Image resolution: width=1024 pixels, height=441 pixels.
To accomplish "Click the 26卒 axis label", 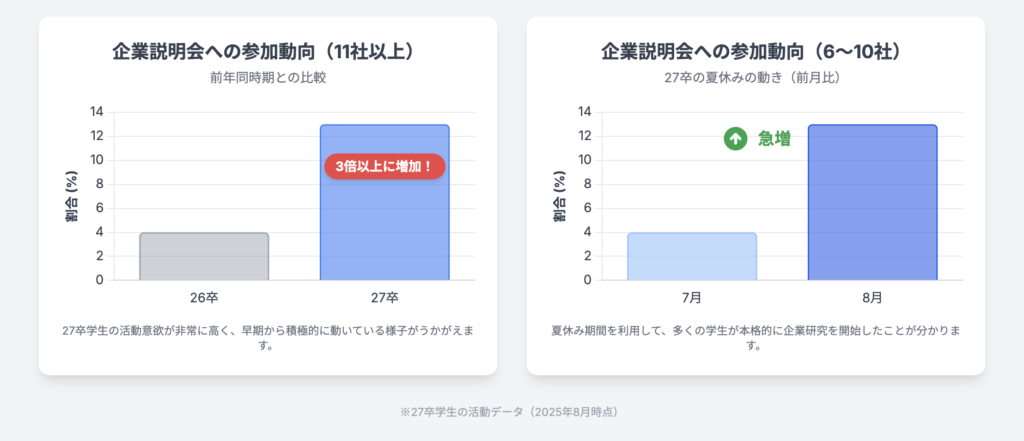I will click(x=204, y=298).
